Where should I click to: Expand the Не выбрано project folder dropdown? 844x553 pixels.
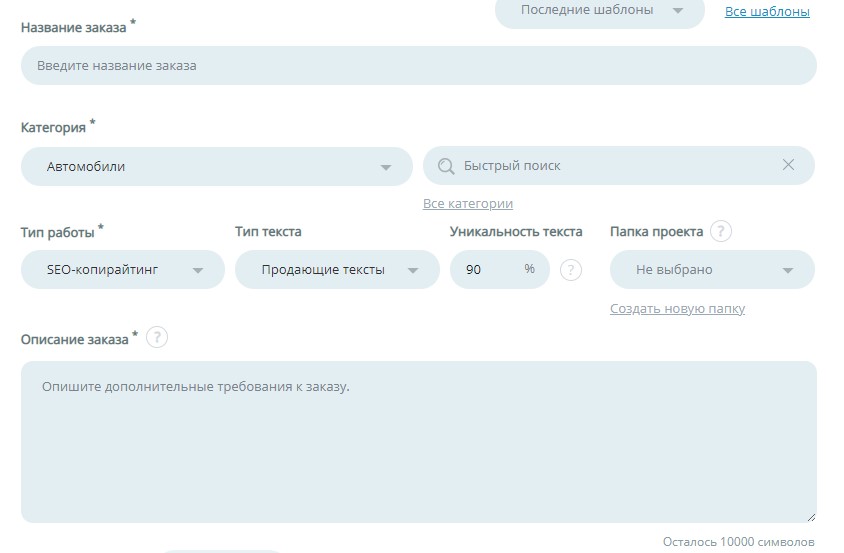(712, 269)
